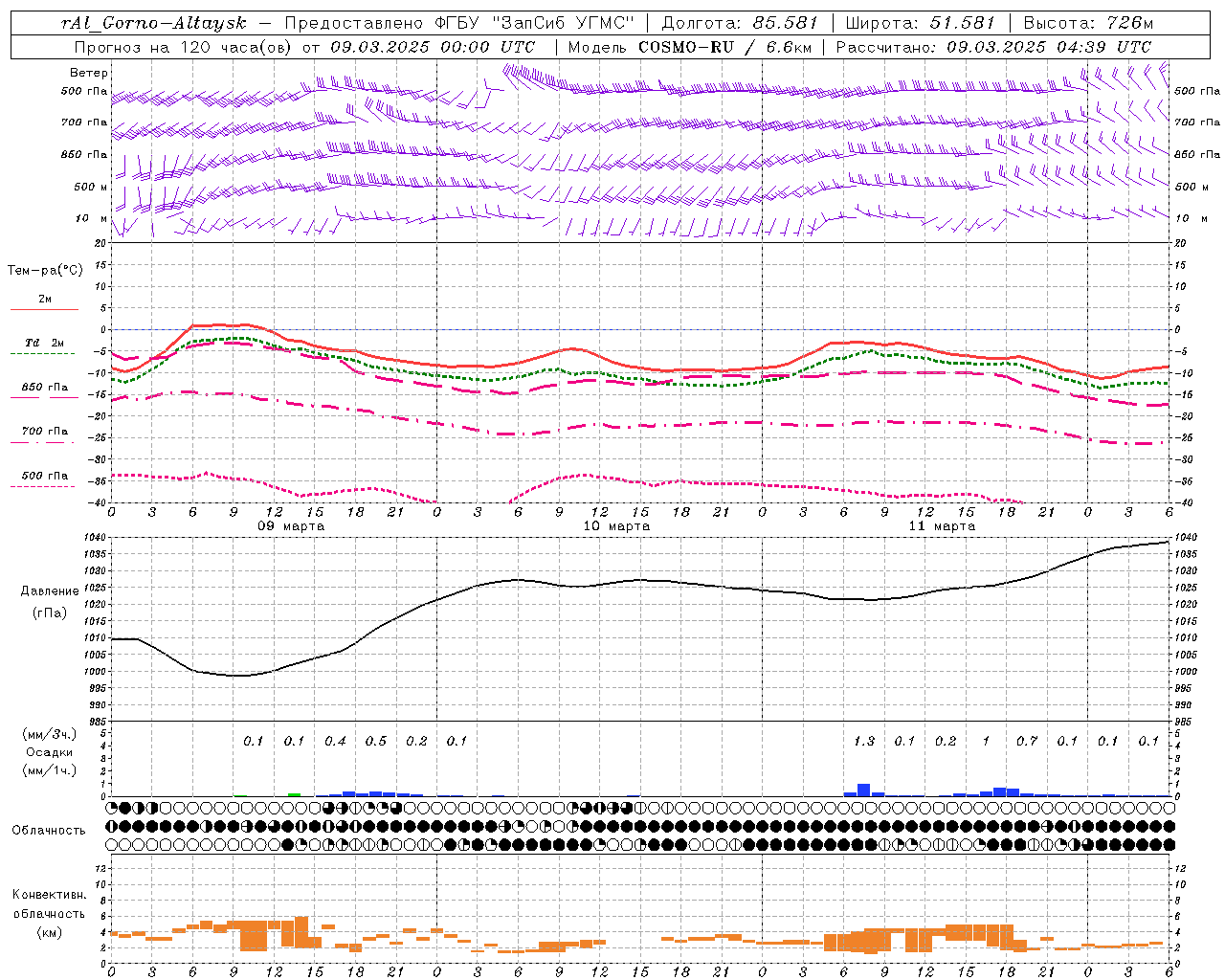Click forecast header Прогноз на 120 часа(ов)
1225x980 pixels.
click(184, 47)
